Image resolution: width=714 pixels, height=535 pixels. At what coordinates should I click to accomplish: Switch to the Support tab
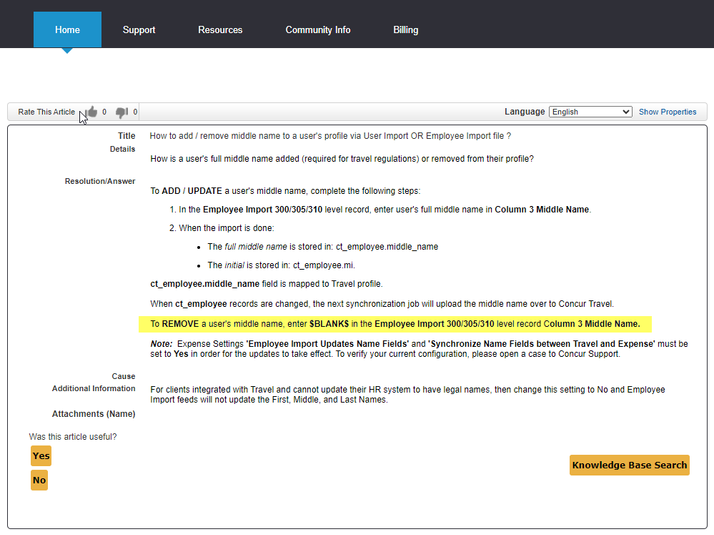tap(139, 30)
